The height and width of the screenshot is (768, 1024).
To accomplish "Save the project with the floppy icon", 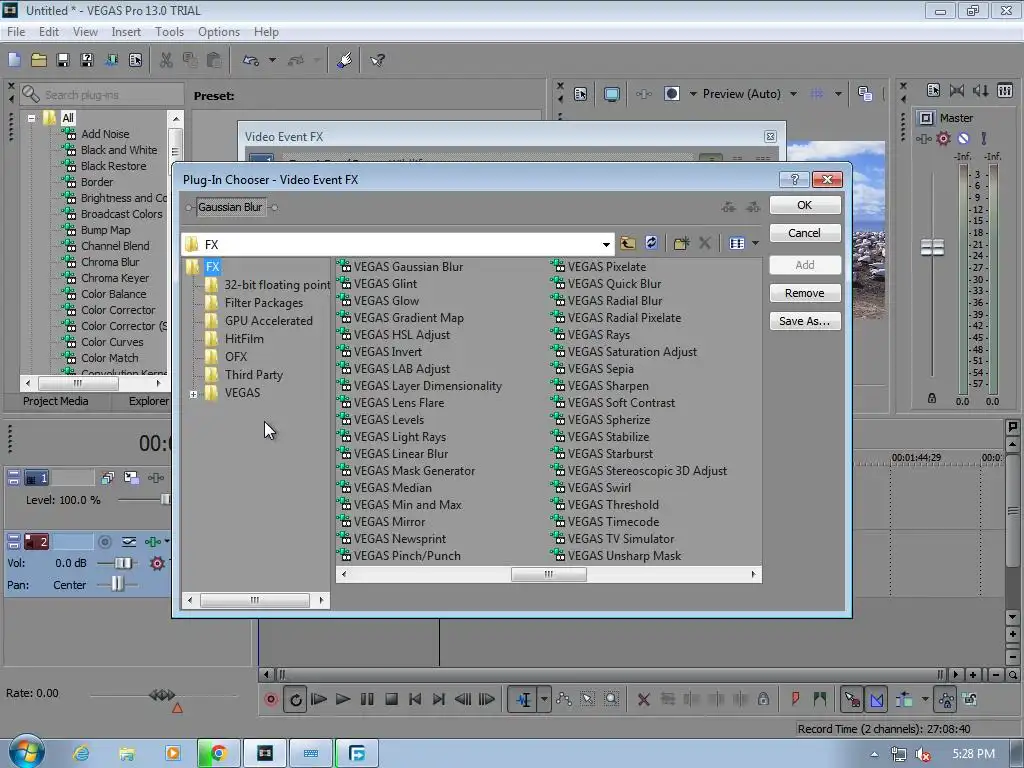I will pyautogui.click(x=63, y=60).
